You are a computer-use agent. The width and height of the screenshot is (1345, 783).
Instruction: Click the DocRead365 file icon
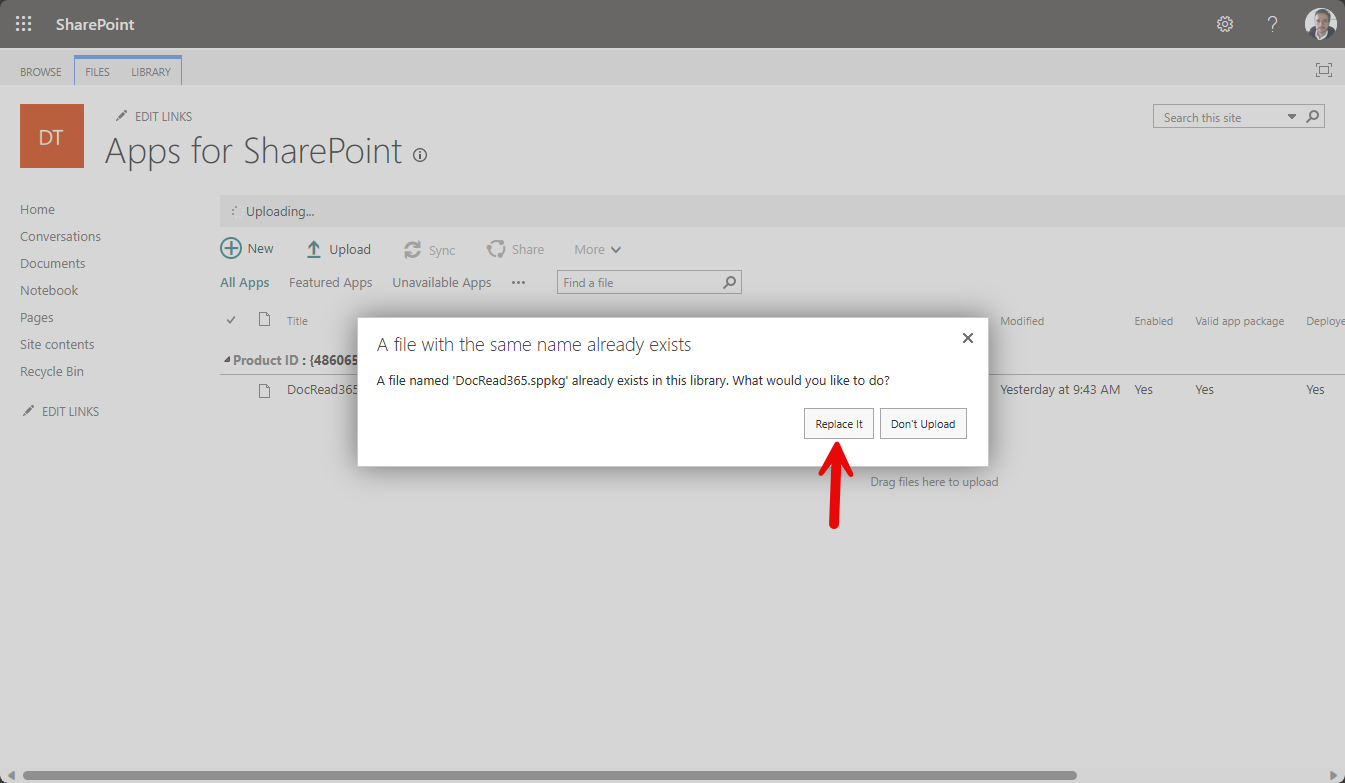click(x=265, y=390)
